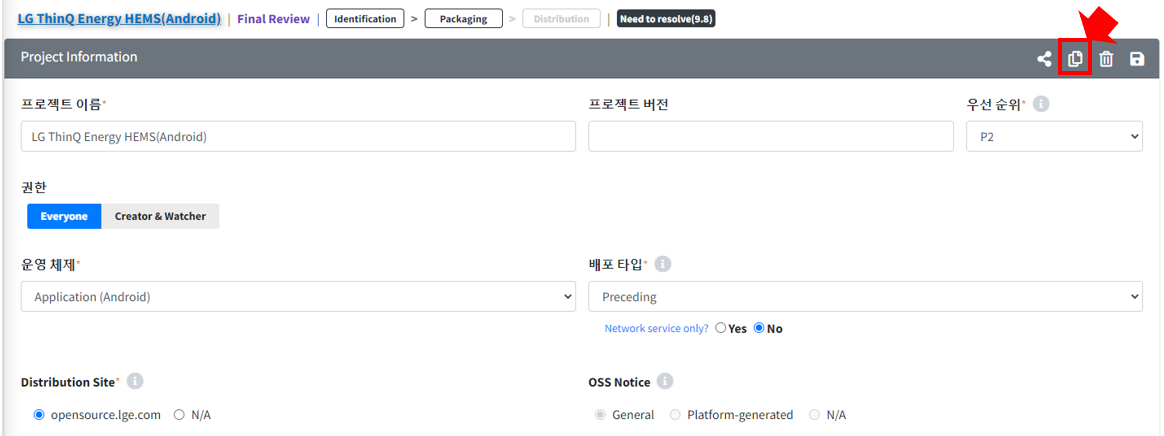The image size is (1164, 436).
Task: Click the Need to resolve(9.8) badge
Action: 666,19
